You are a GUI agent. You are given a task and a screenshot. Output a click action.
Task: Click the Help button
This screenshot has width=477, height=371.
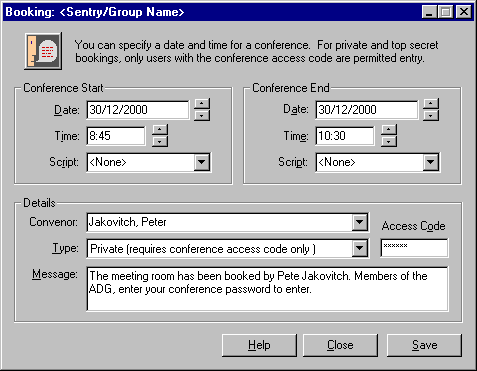click(259, 345)
